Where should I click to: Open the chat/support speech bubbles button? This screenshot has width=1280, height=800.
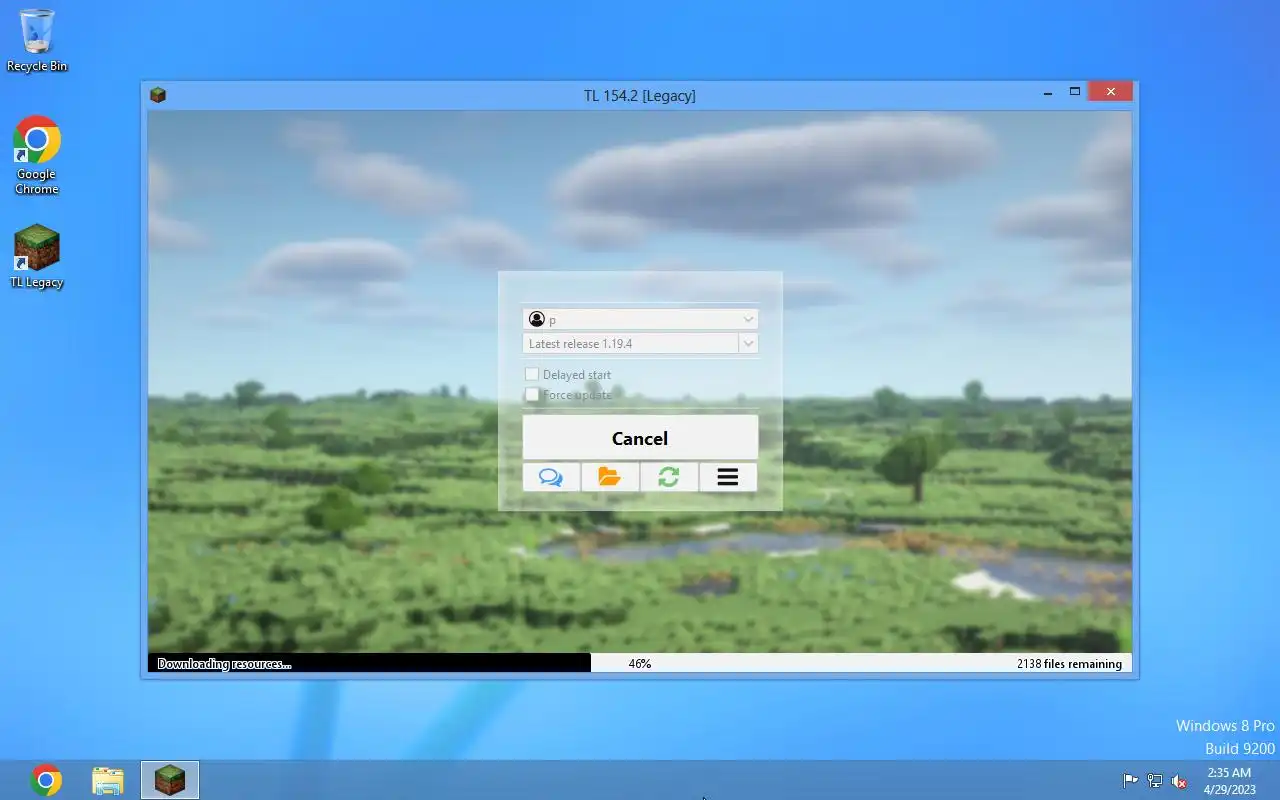click(551, 477)
